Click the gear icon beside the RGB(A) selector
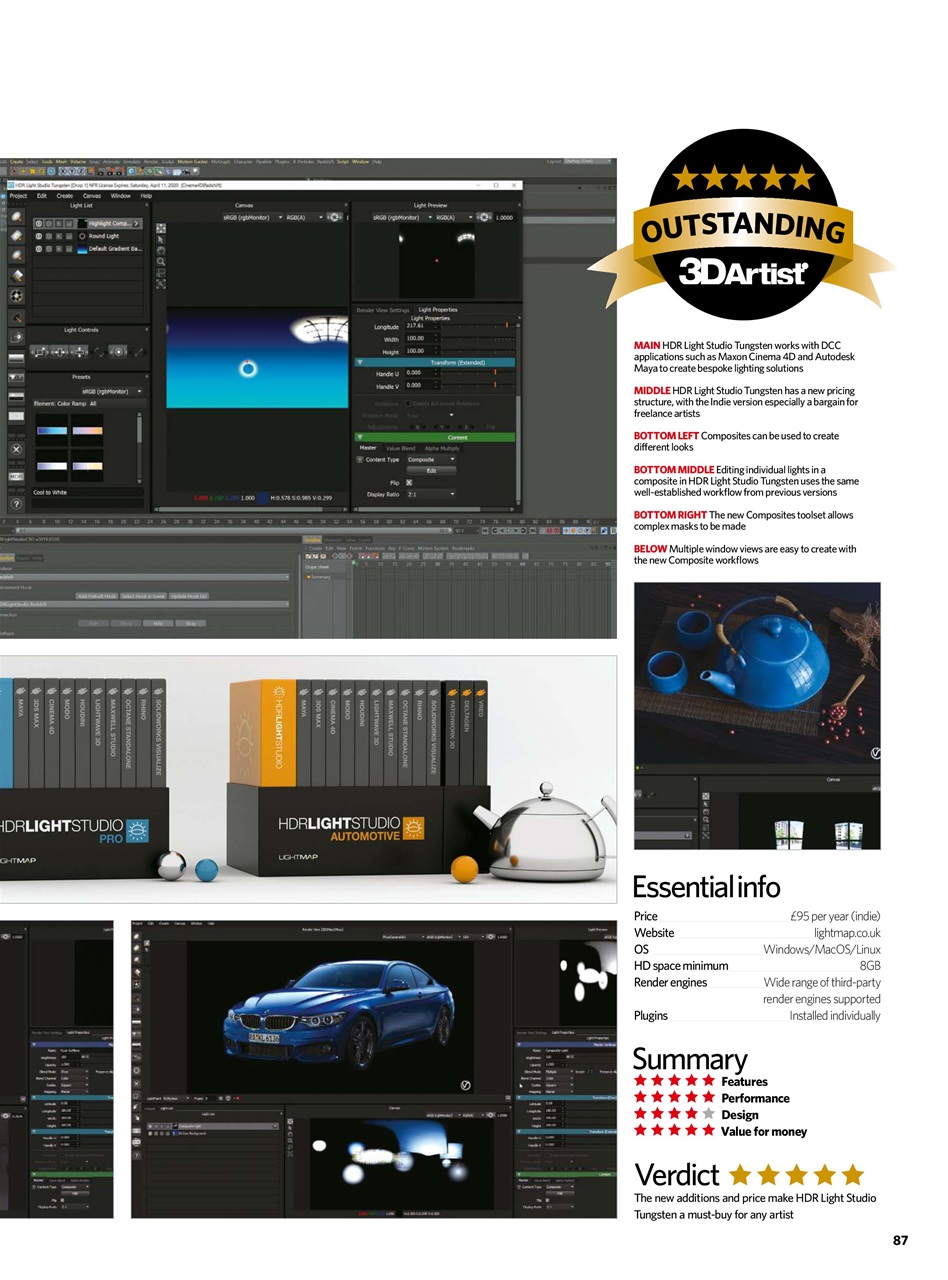This screenshot has height=1280, width=948. [333, 218]
